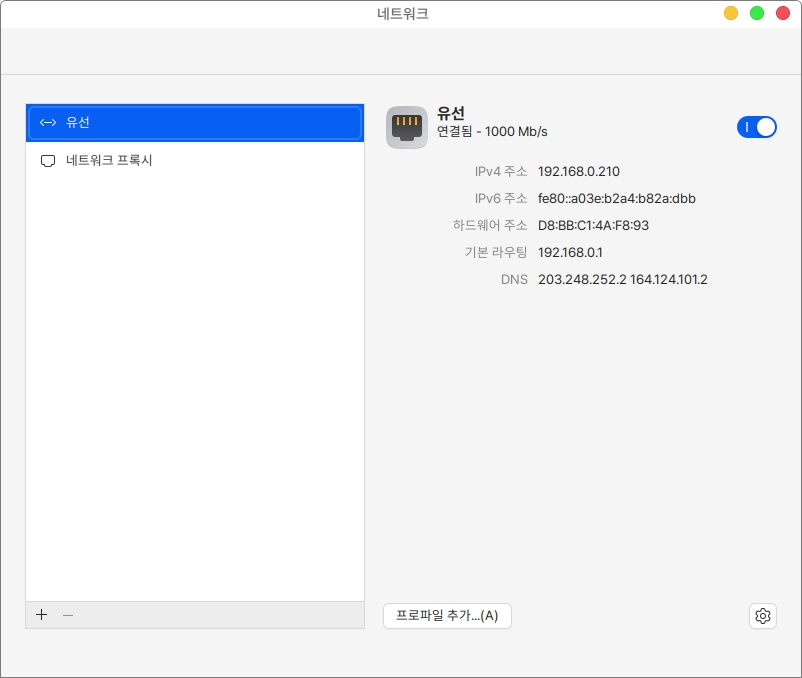Click the IPv4 address 192.168.0.210
The height and width of the screenshot is (678, 802).
point(578,172)
